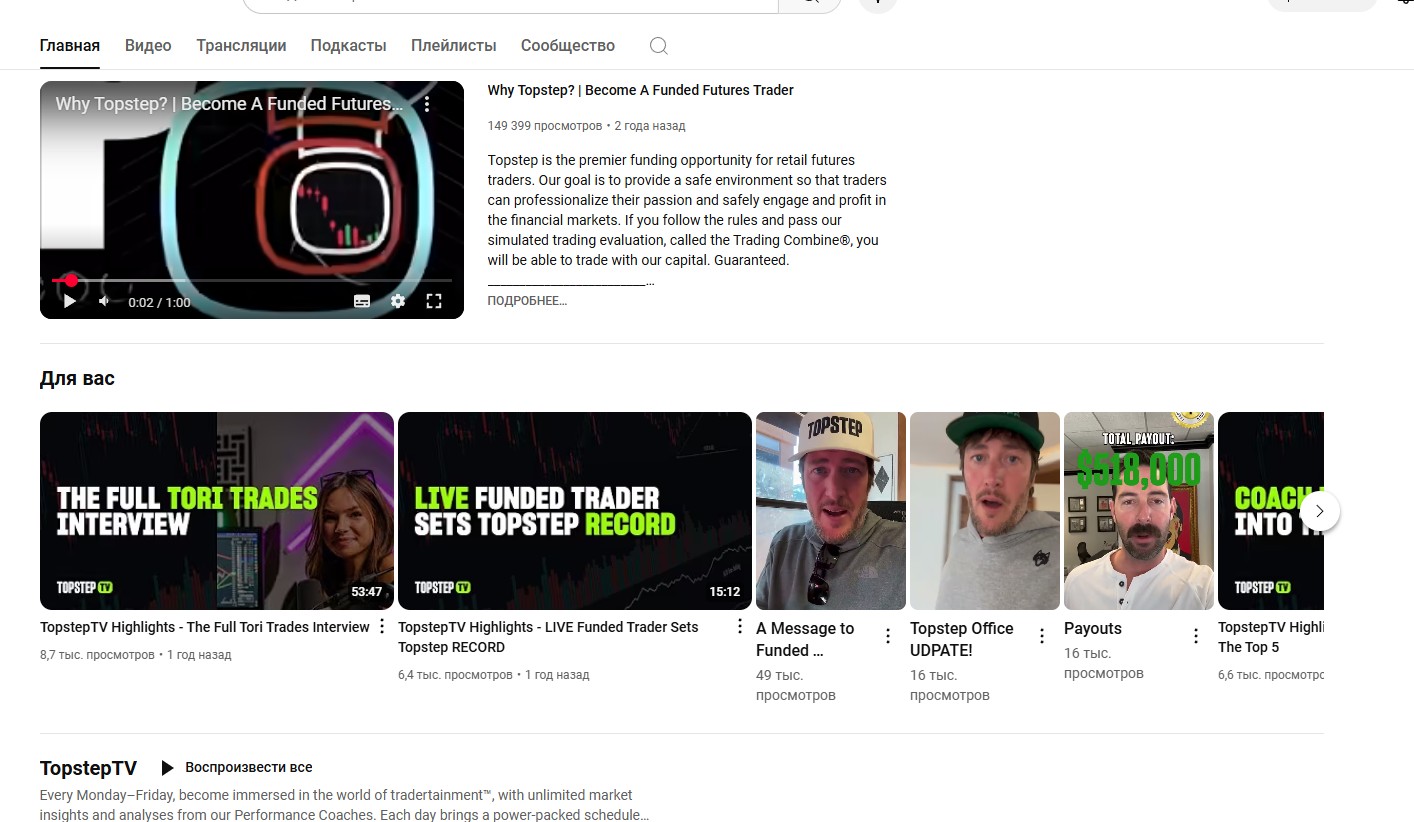Open options menu for LIVE Funded Trader video
The height and width of the screenshot is (822, 1414).
pyautogui.click(x=739, y=626)
